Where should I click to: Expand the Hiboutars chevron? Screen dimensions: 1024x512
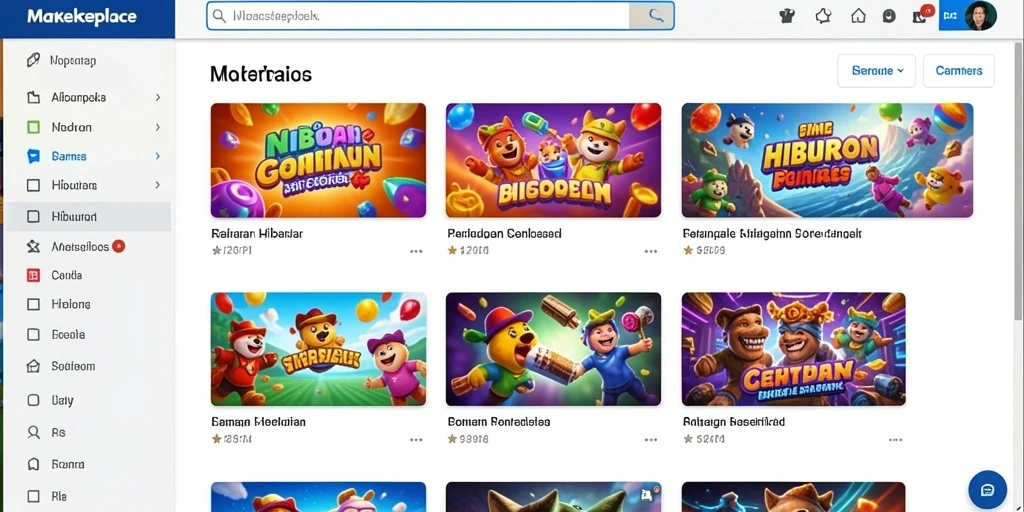point(157,185)
